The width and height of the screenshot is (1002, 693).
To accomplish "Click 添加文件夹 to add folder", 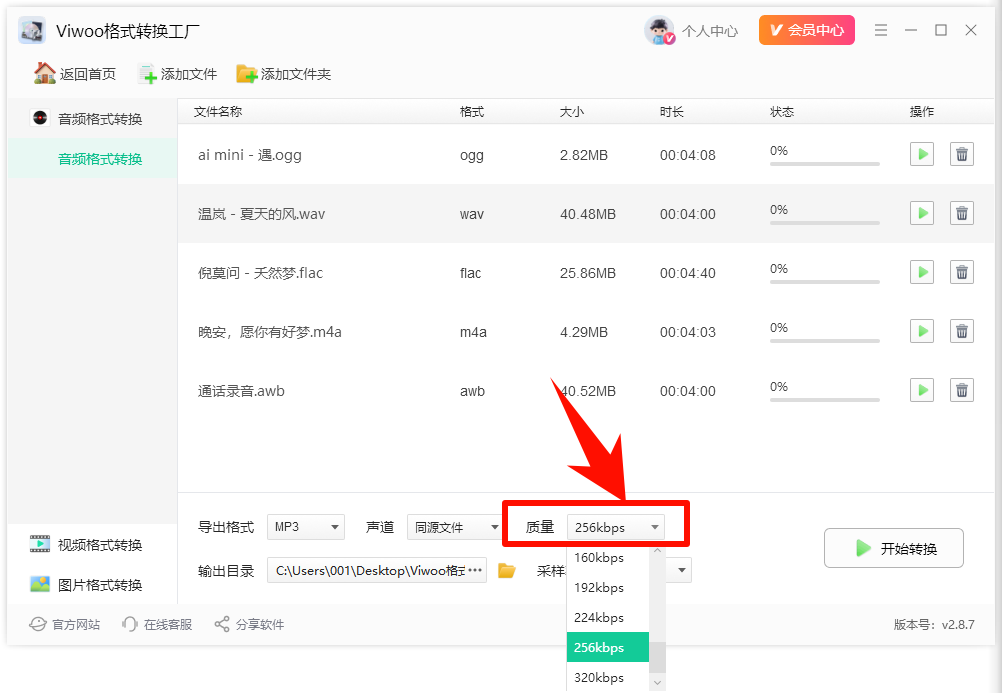I will point(283,74).
